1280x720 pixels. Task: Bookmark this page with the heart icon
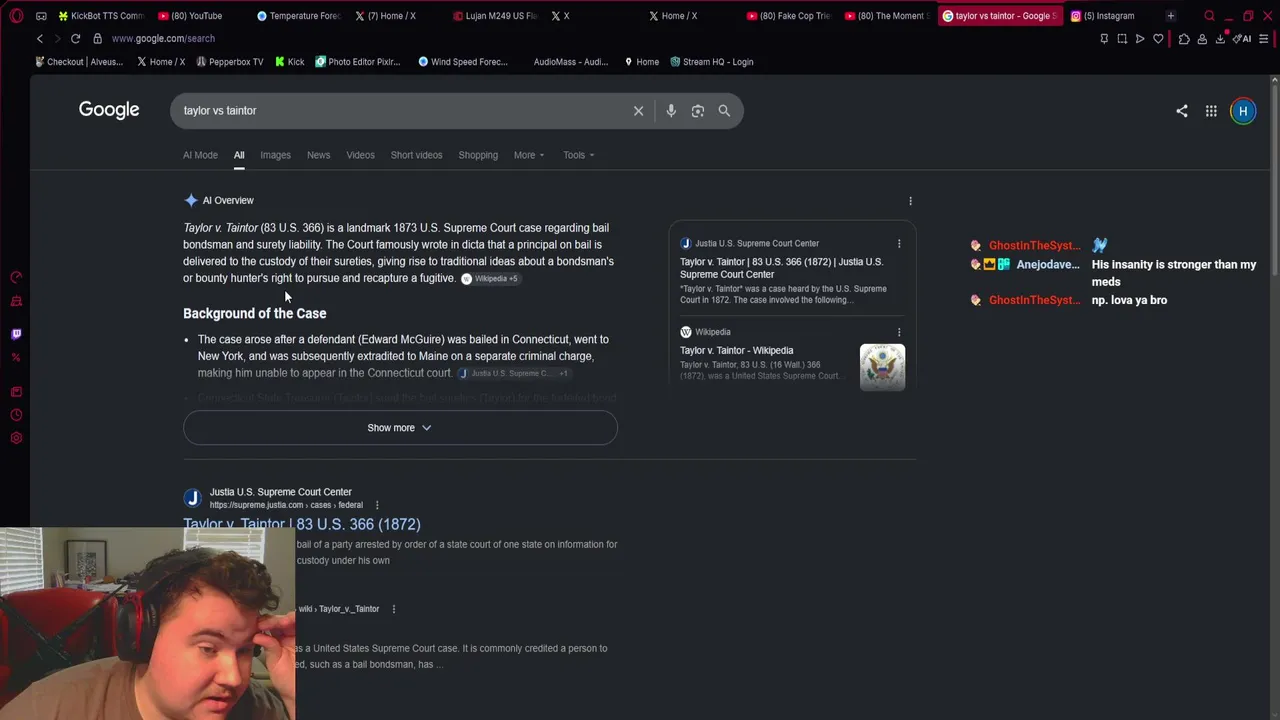tap(1158, 38)
